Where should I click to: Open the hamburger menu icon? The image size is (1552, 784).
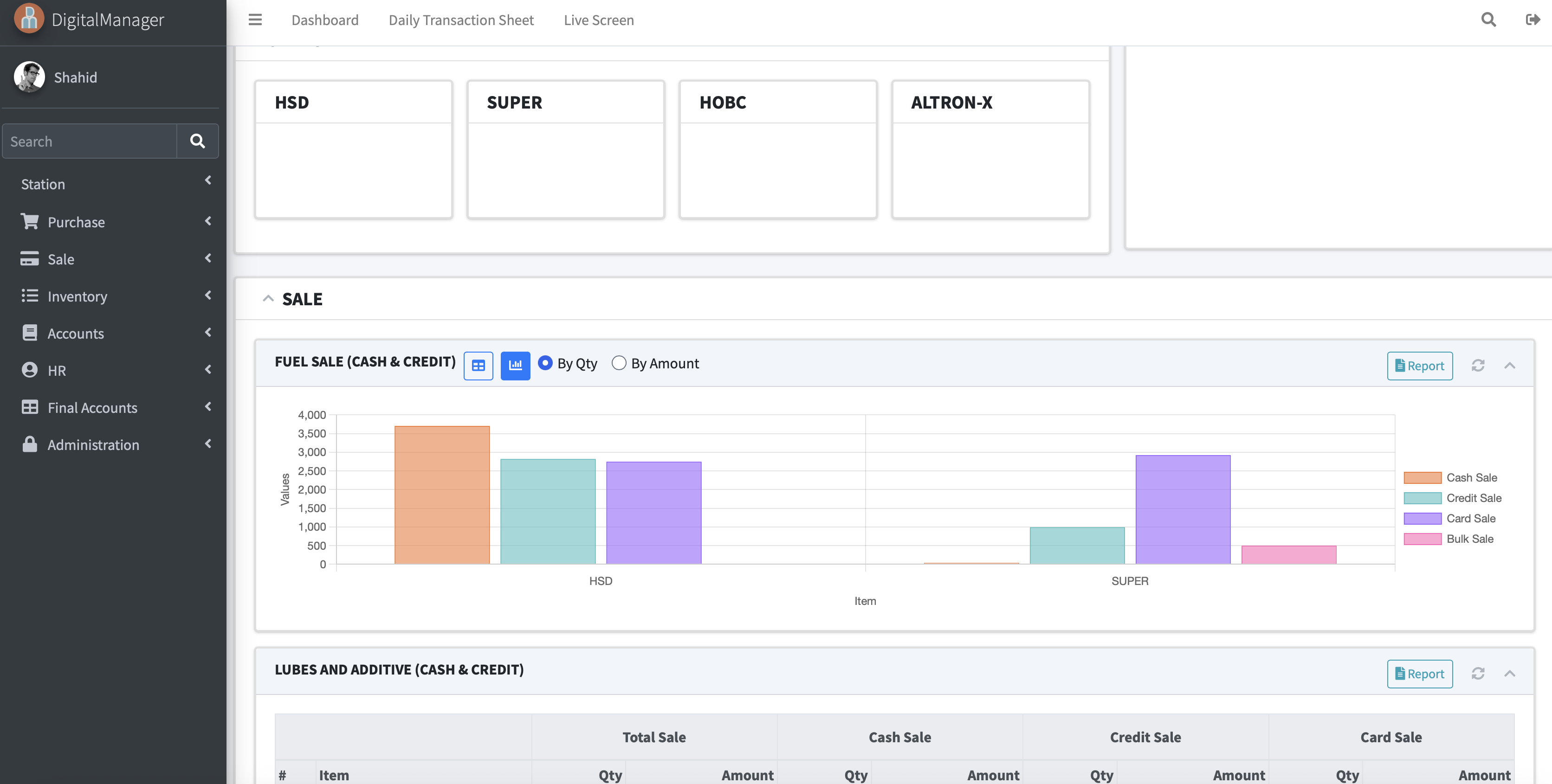click(255, 20)
